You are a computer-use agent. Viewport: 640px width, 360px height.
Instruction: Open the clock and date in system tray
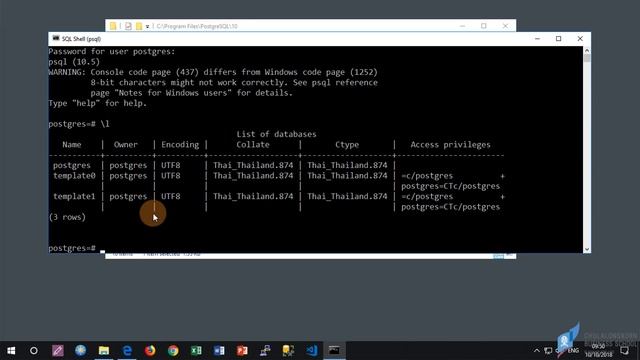pyautogui.click(x=598, y=351)
